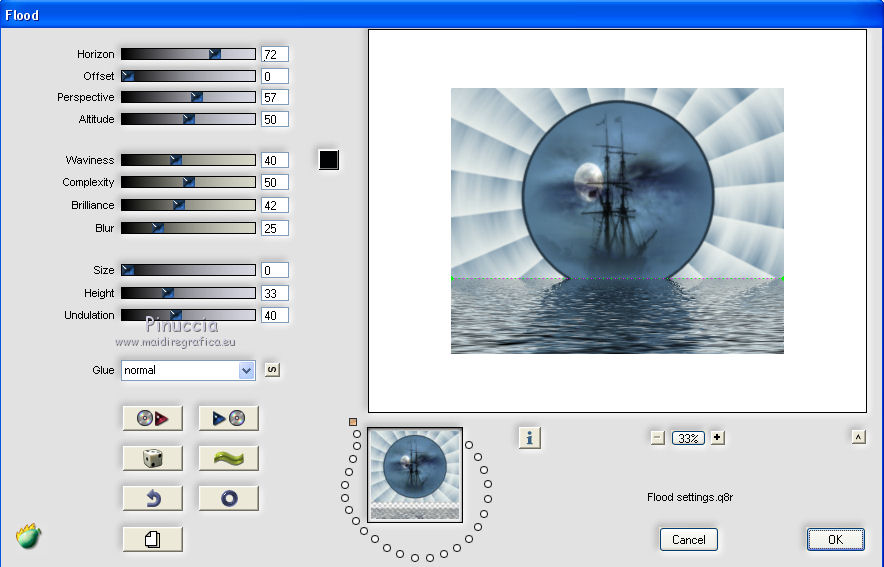
Task: Click the Blur value field 25
Action: coord(275,228)
